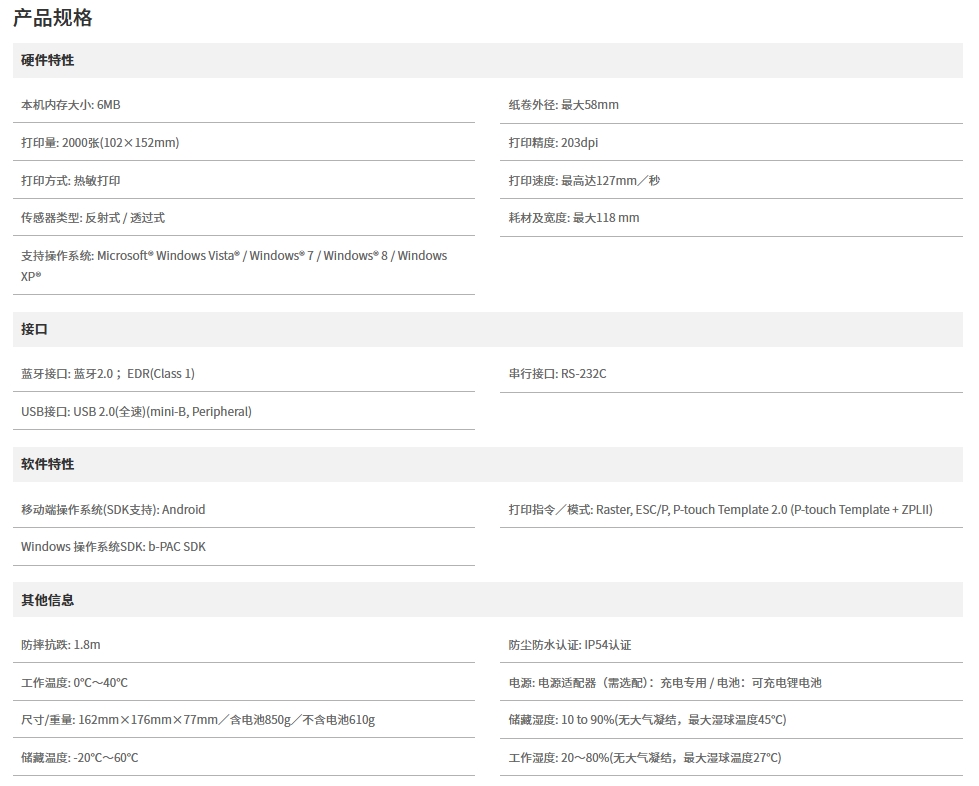The image size is (979, 786).
Task: Select the Windows 操作系统SDK b-PAC row
Action: click(x=113, y=547)
